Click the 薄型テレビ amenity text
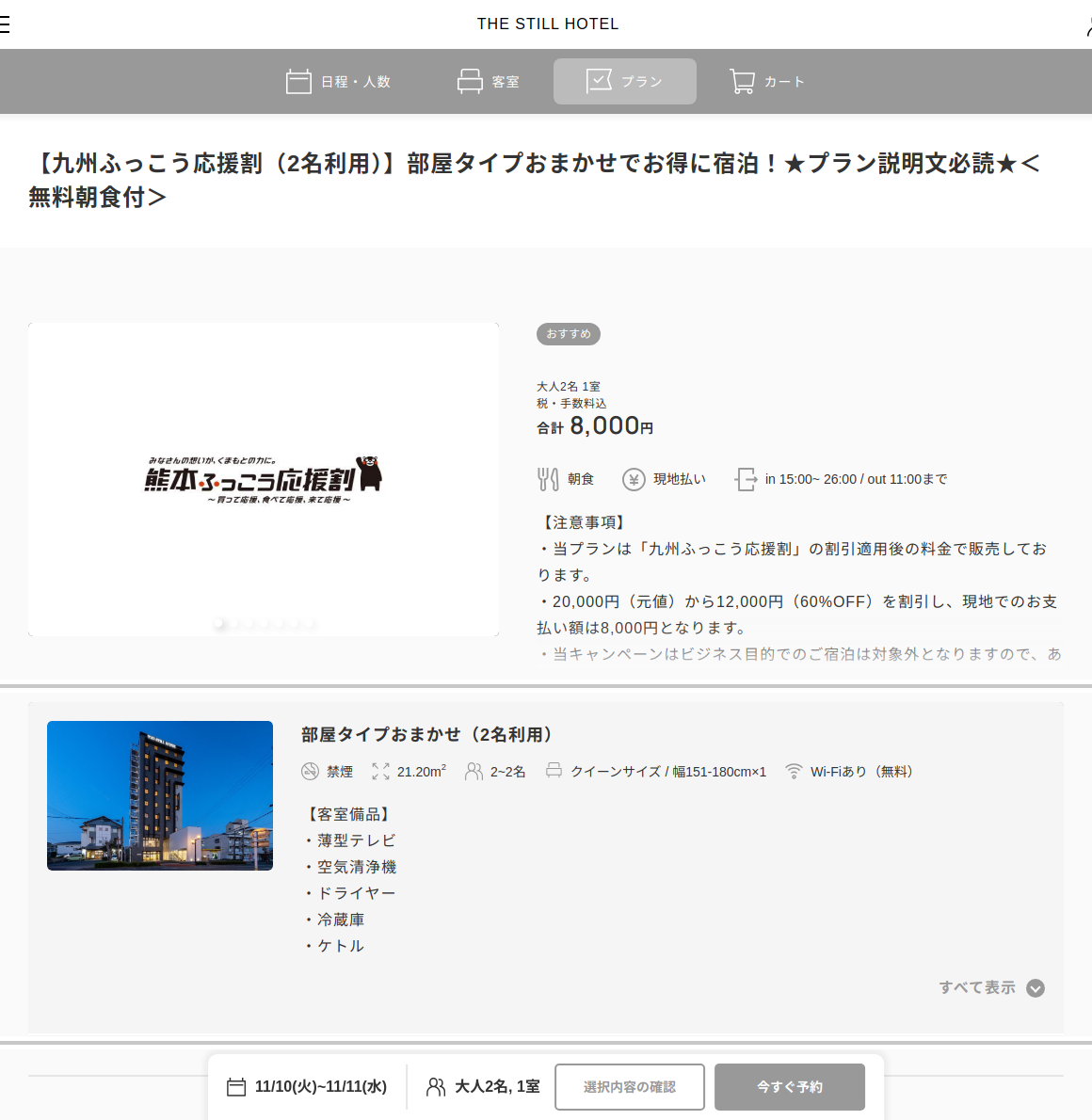1092x1120 pixels. [357, 840]
